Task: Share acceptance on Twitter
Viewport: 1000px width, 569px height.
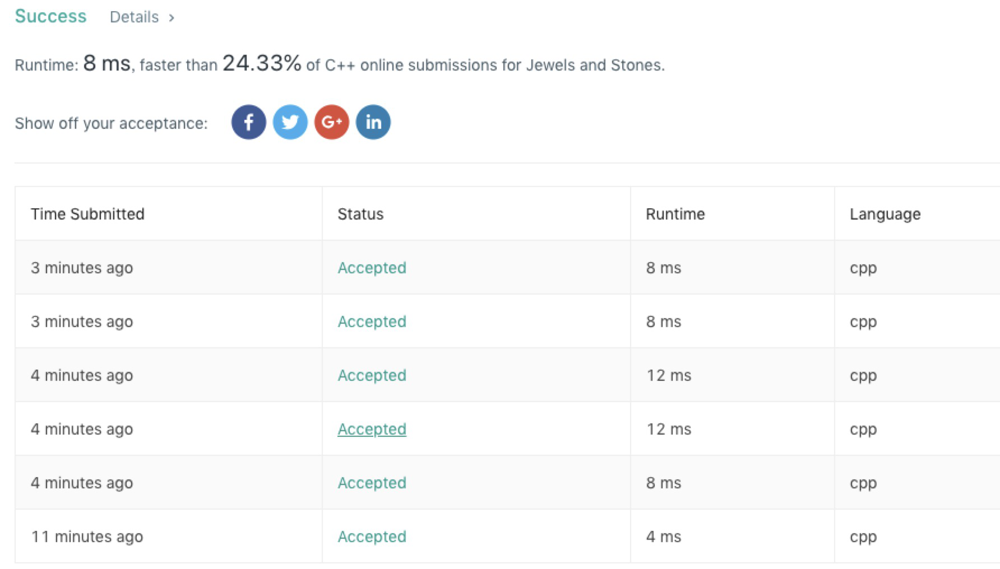Action: coord(290,123)
